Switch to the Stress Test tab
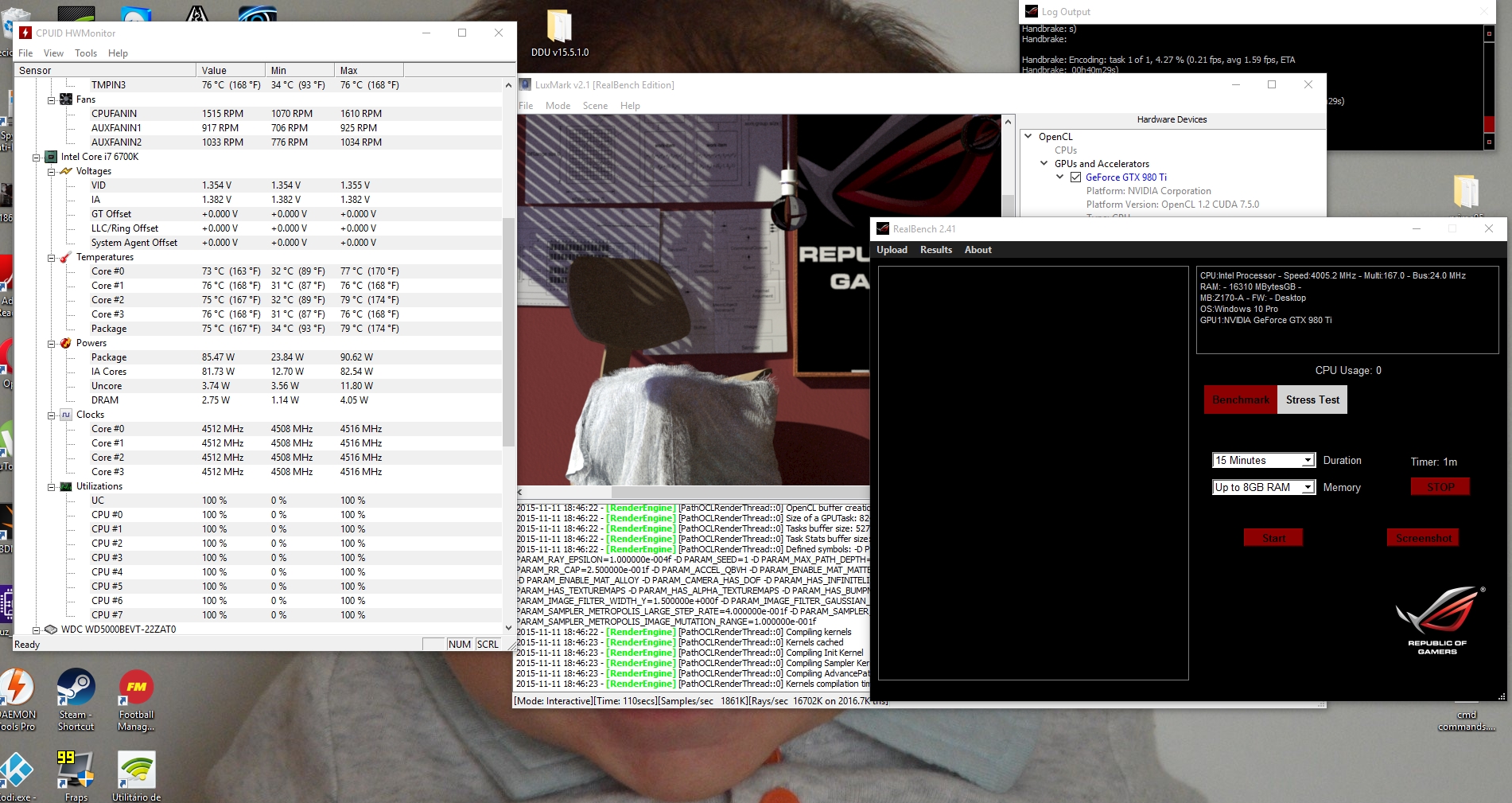This screenshot has height=803, width=1512. [x=1312, y=400]
